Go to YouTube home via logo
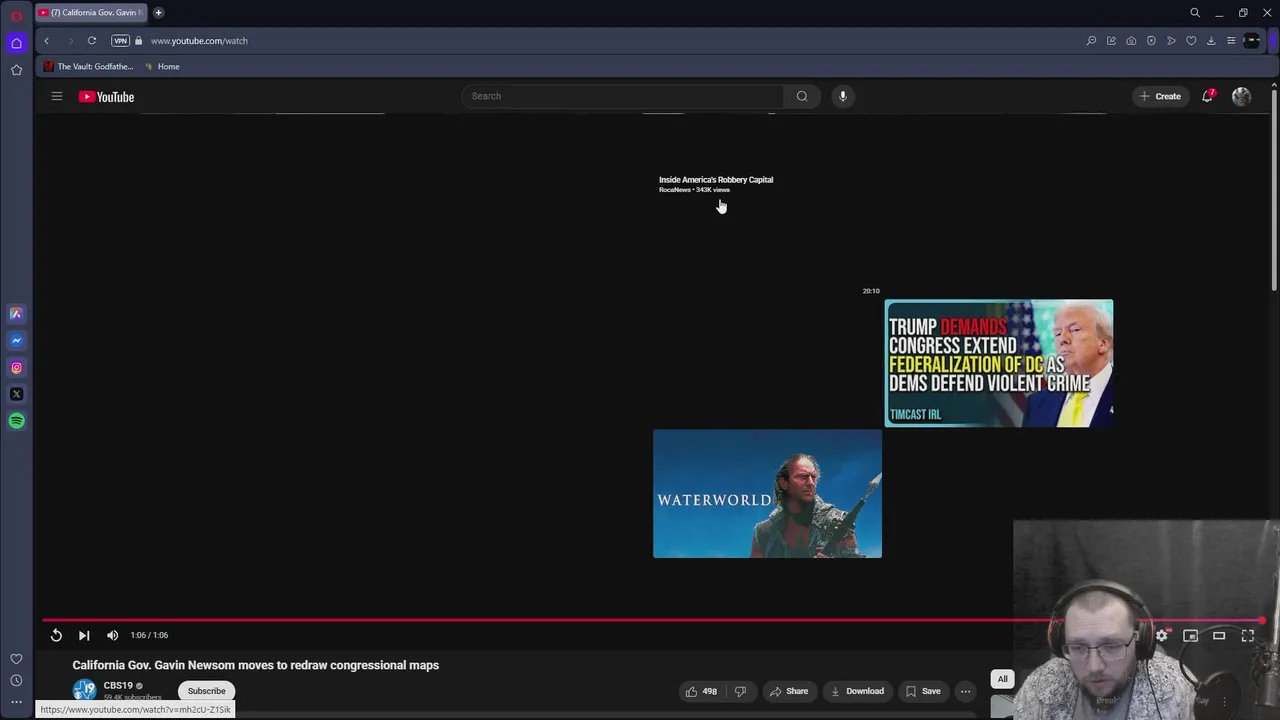This screenshot has height=720, width=1280. [107, 97]
